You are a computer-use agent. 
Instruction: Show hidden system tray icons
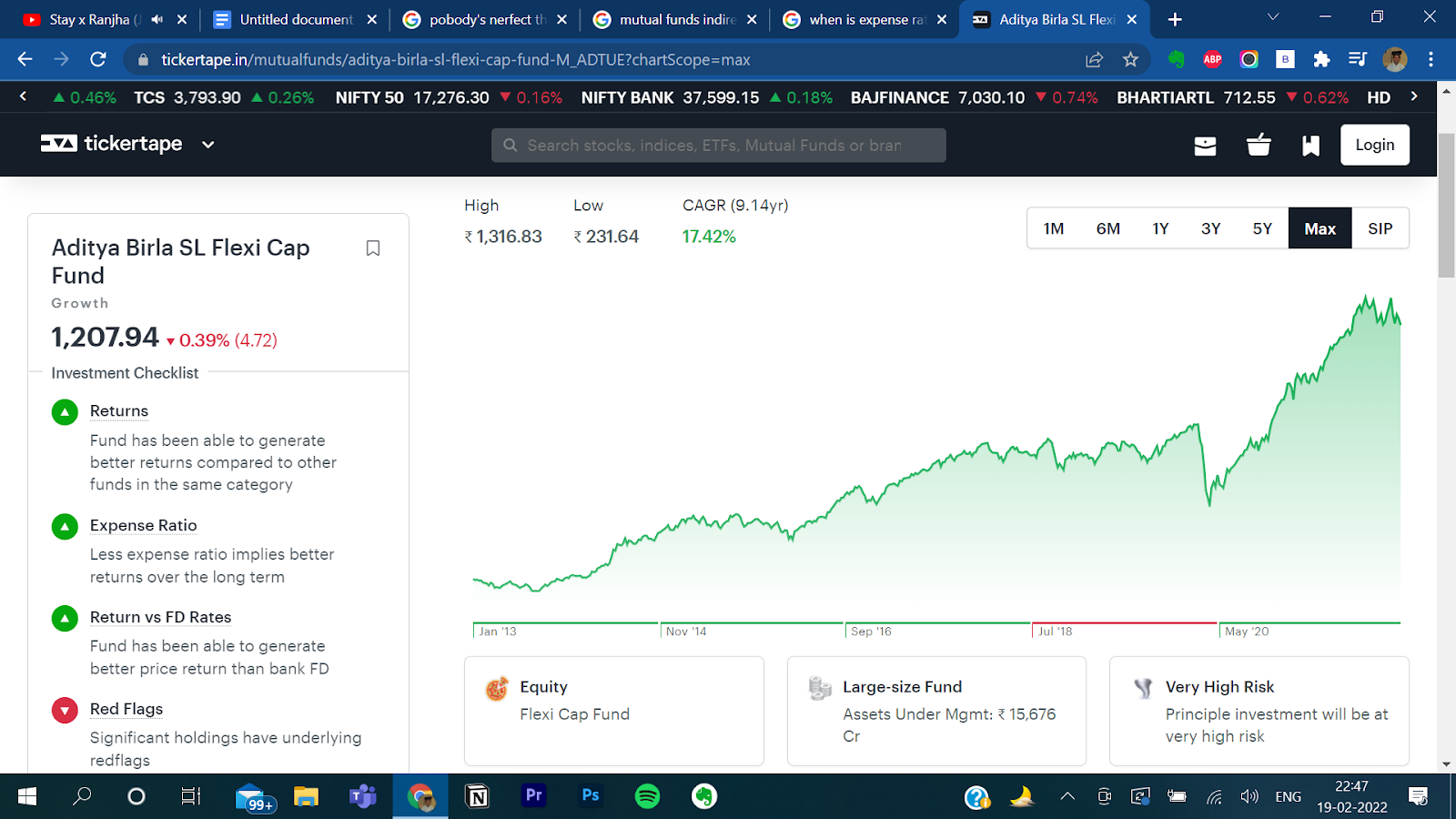click(x=1067, y=797)
